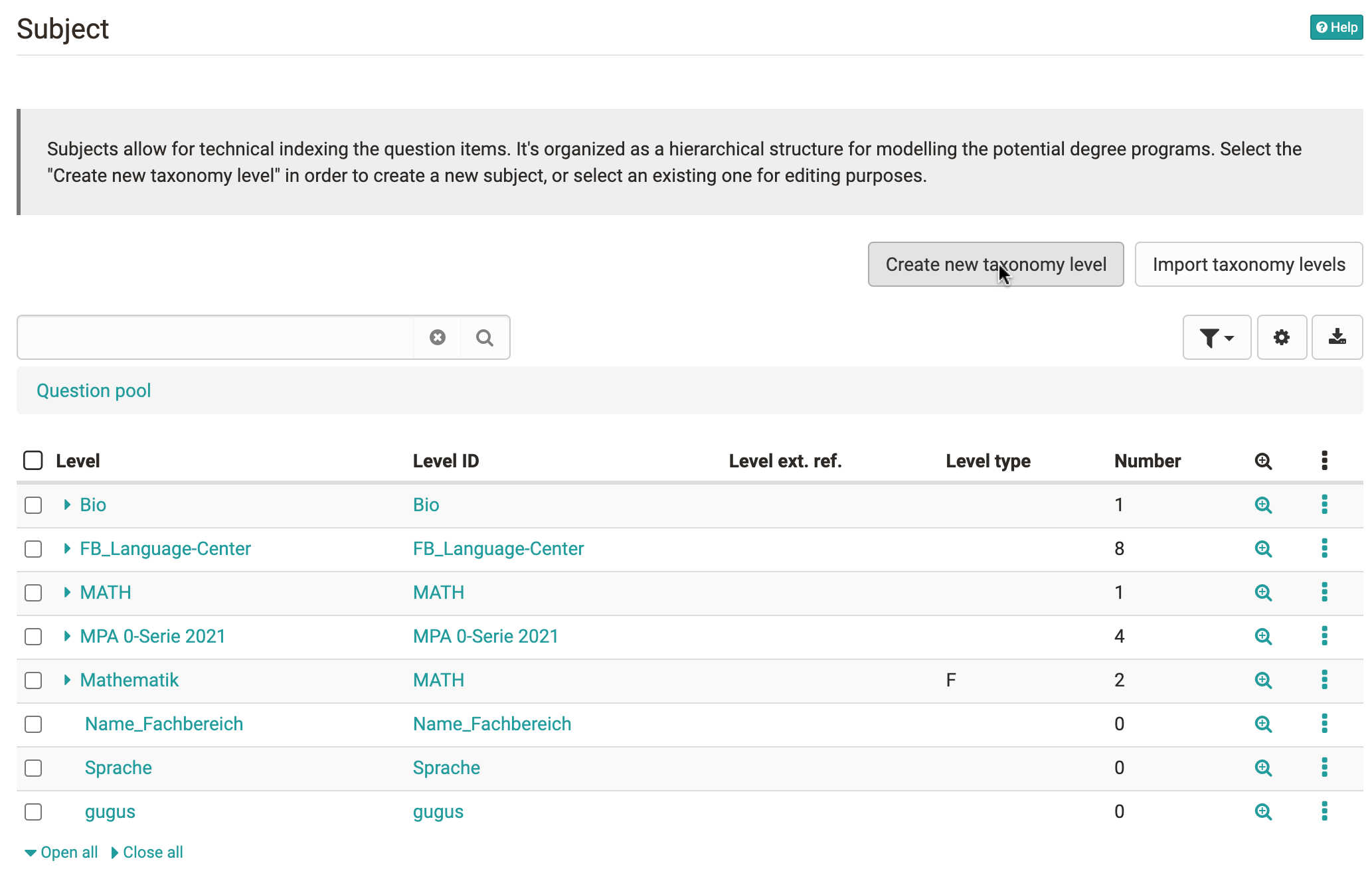Run search with magnifying glass icon
1372x875 pixels.
pos(485,337)
